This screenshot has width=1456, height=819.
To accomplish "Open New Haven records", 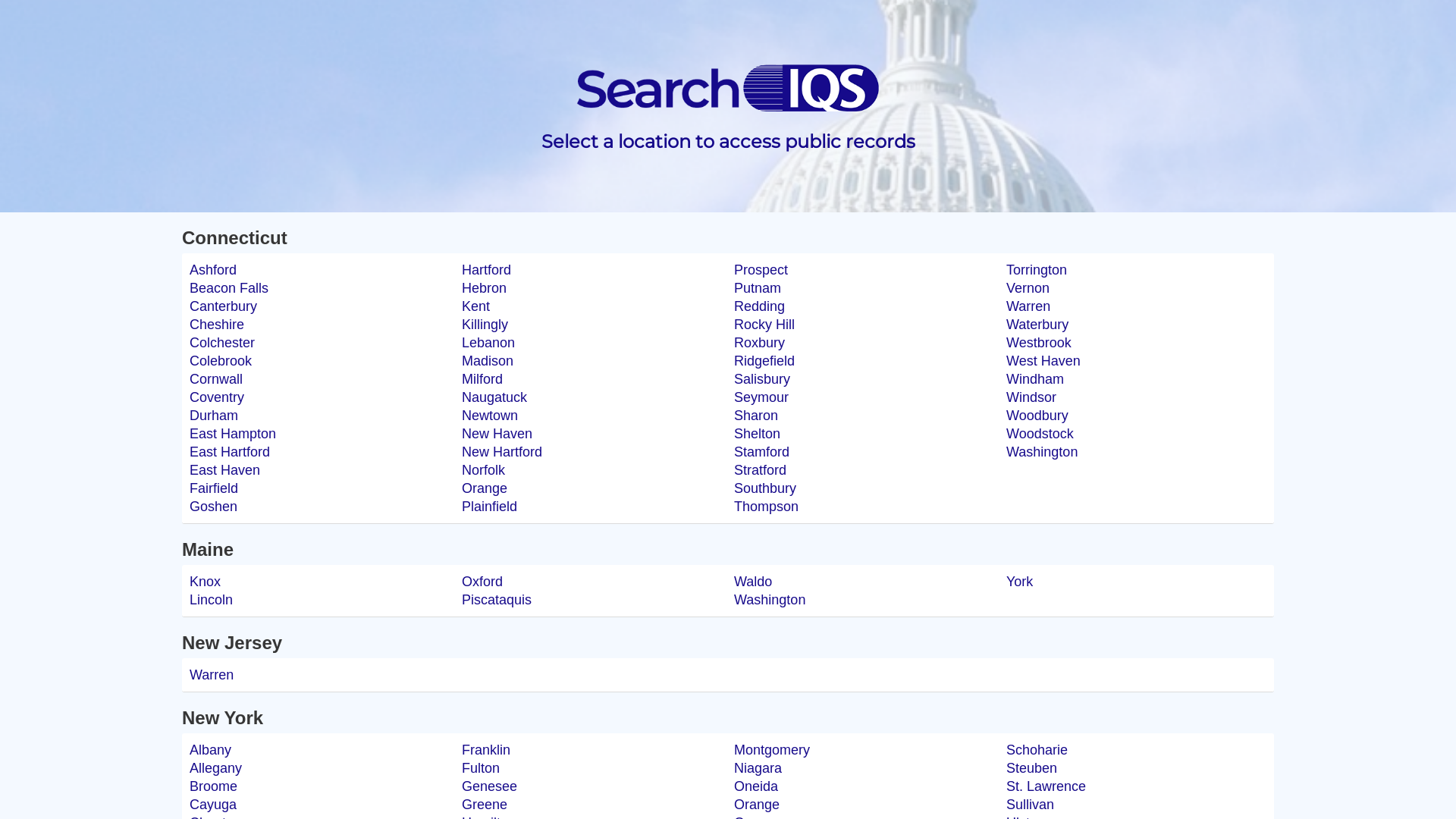I will click(x=497, y=434).
